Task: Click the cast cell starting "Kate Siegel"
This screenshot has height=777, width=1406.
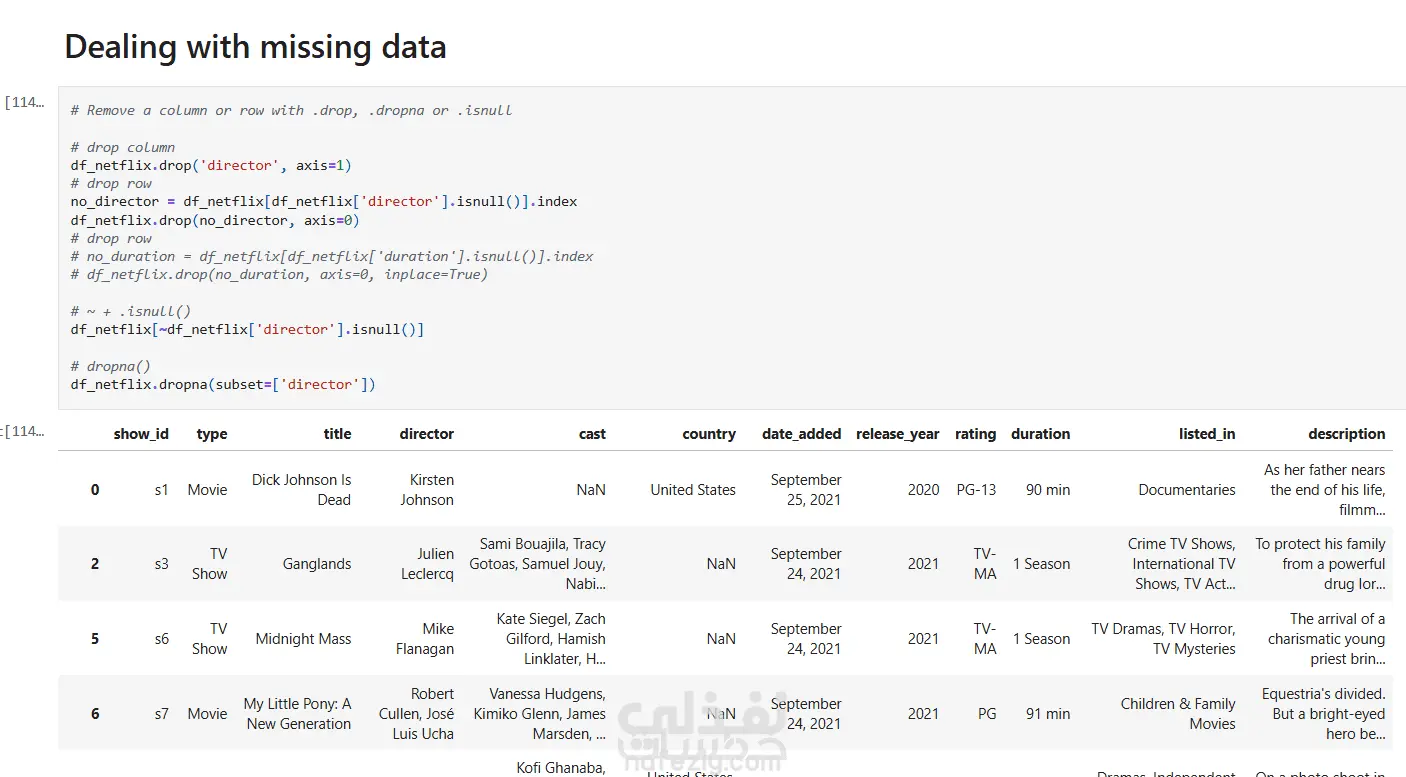Action: pyautogui.click(x=551, y=639)
